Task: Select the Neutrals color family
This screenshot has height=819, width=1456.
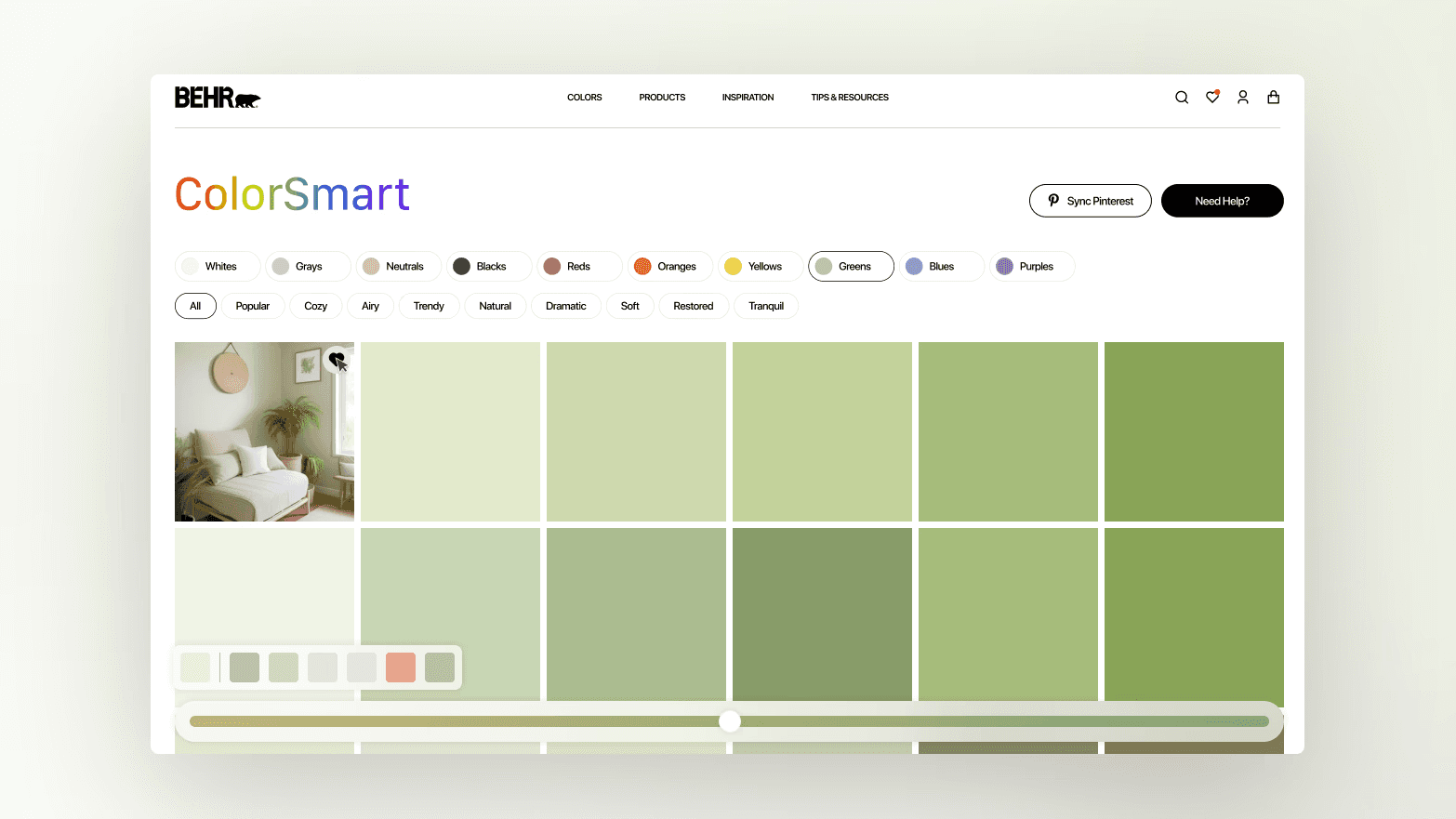Action: point(398,267)
